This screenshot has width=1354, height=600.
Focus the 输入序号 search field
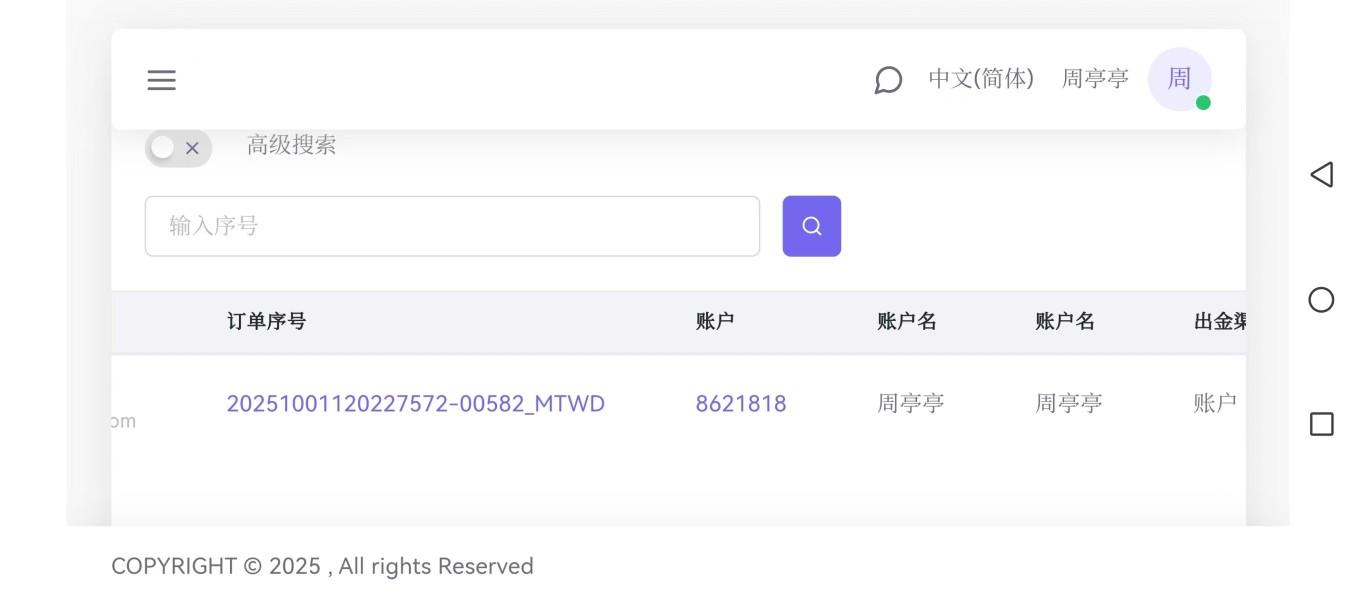452,226
